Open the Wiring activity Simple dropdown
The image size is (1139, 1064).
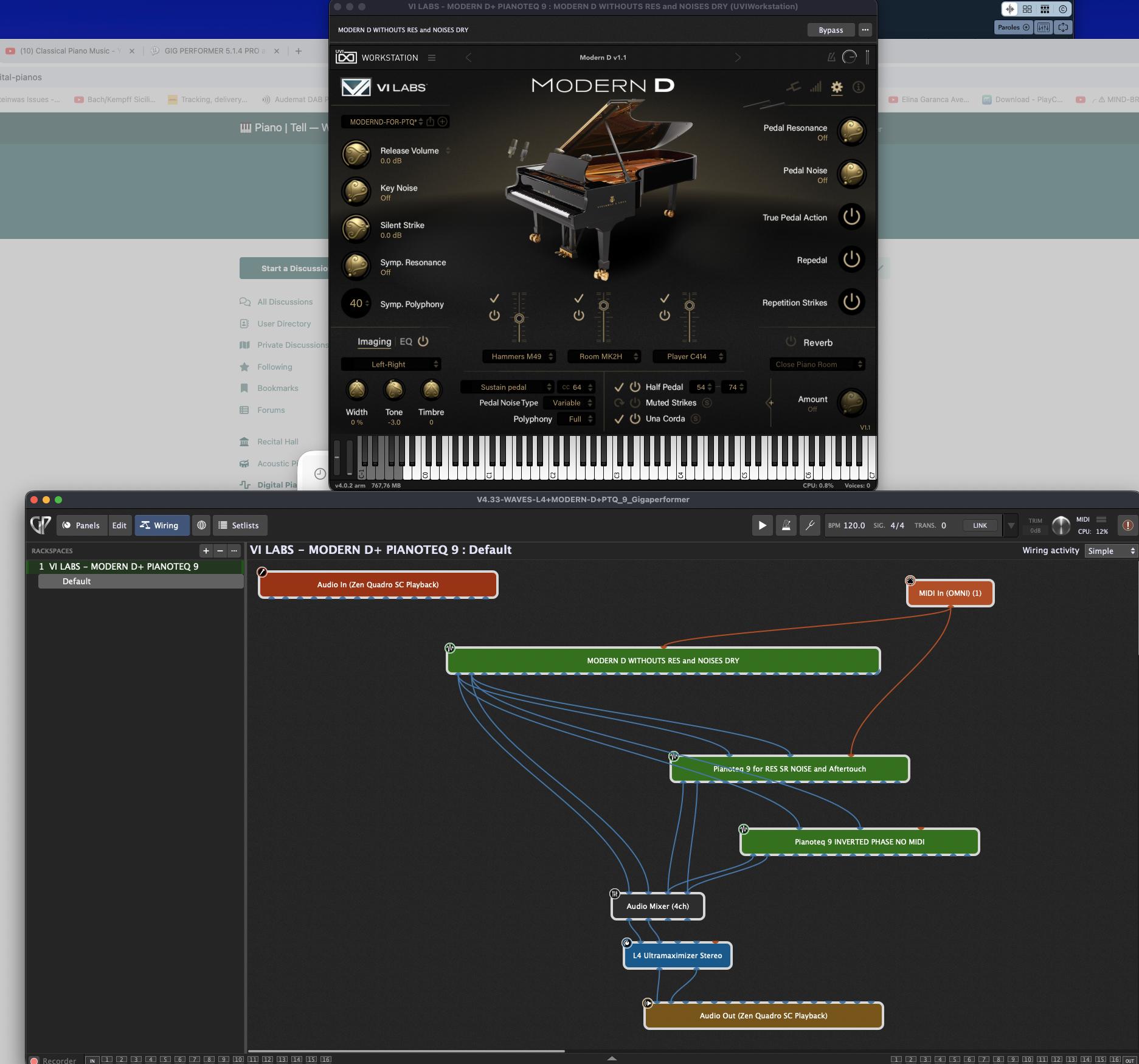click(1110, 551)
